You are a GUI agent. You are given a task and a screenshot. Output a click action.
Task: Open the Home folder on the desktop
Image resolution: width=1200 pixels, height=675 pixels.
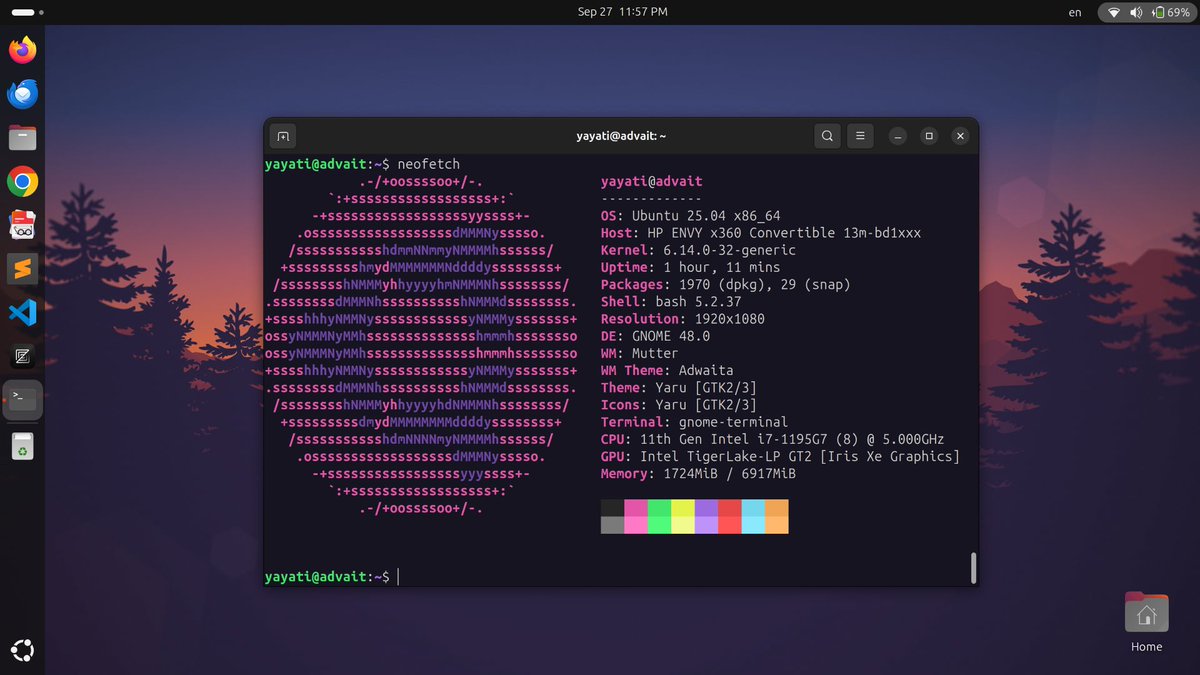(1146, 623)
